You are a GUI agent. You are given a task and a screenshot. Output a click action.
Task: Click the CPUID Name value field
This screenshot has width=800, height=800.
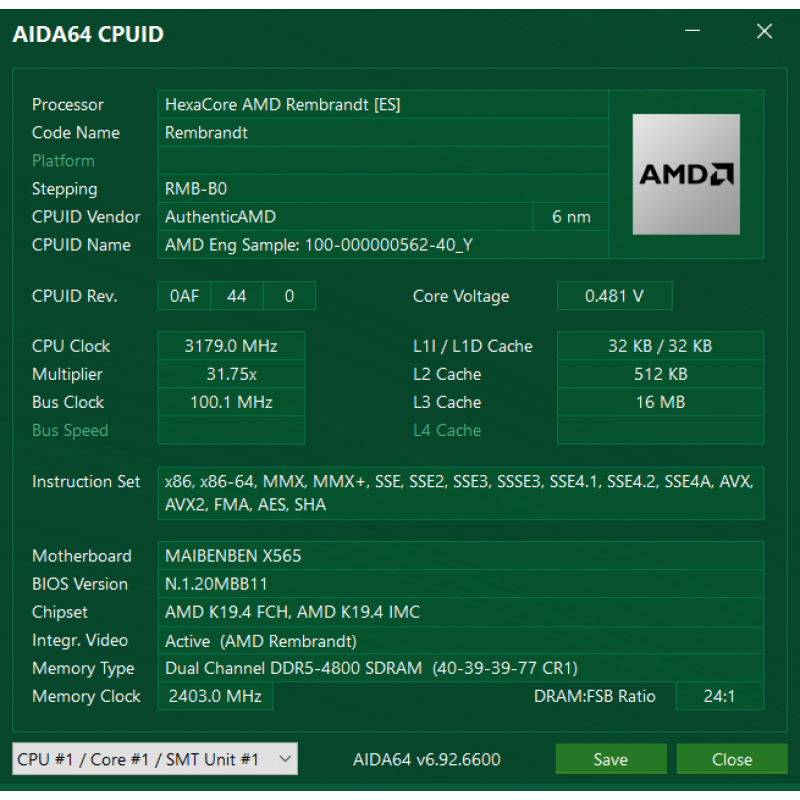pos(383,245)
